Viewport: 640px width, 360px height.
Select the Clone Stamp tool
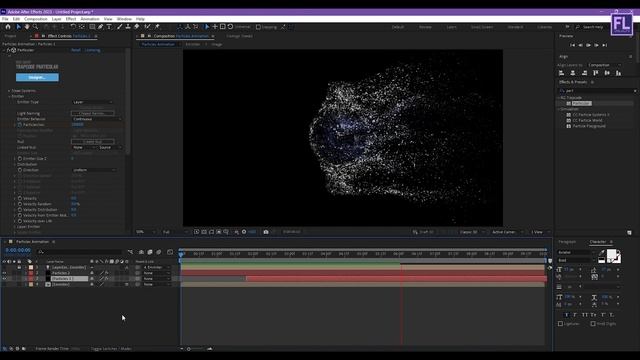128,27
